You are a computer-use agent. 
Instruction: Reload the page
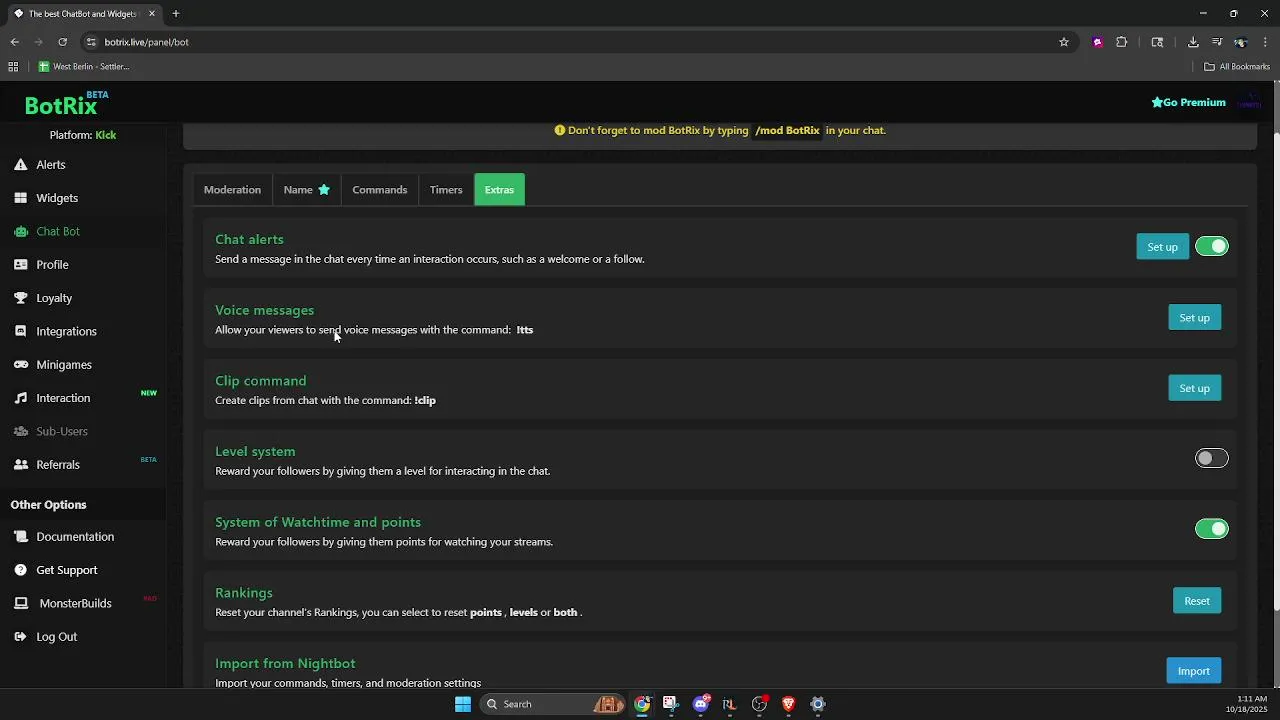(x=62, y=42)
